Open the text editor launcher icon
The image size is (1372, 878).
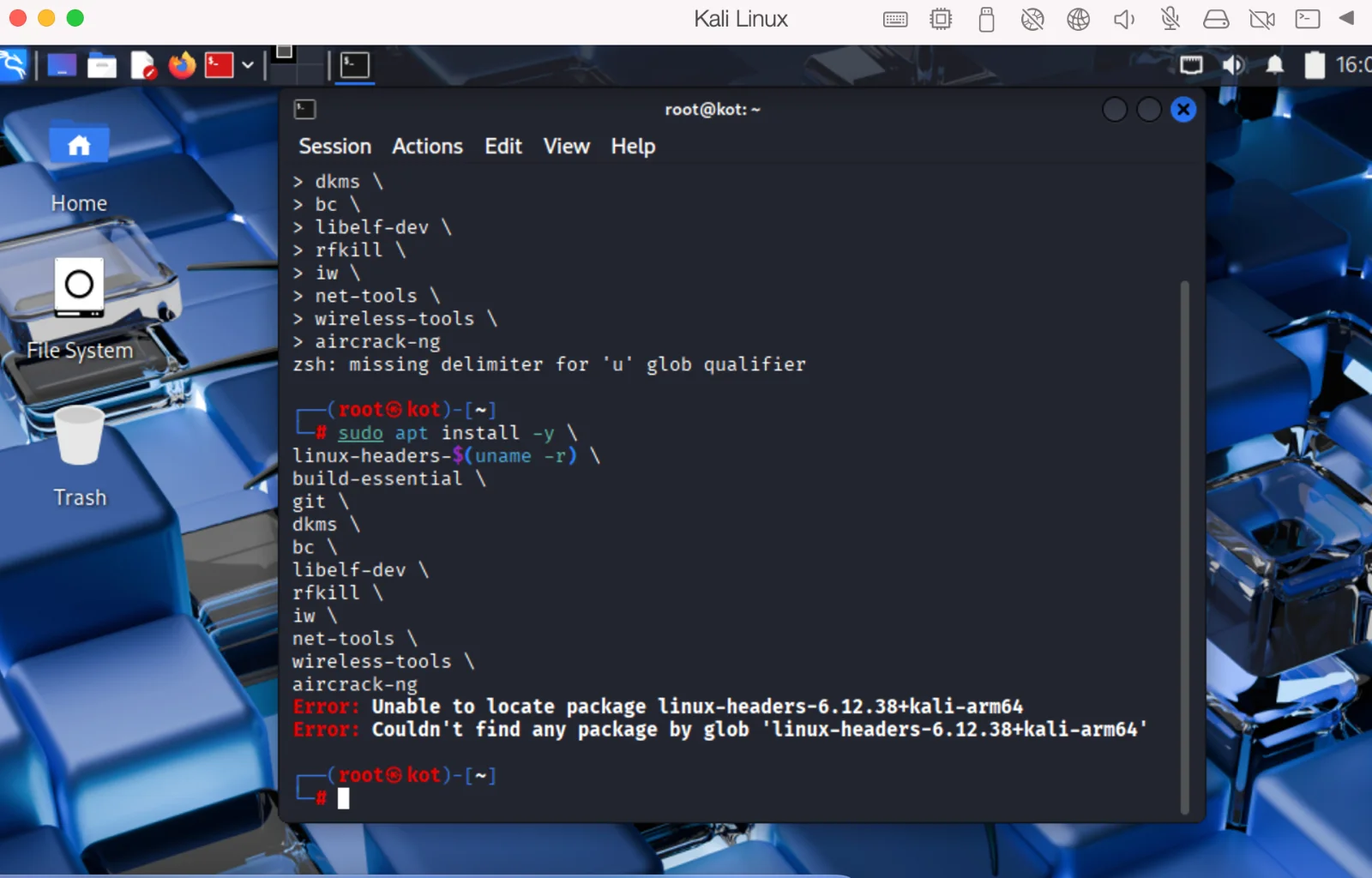click(142, 65)
